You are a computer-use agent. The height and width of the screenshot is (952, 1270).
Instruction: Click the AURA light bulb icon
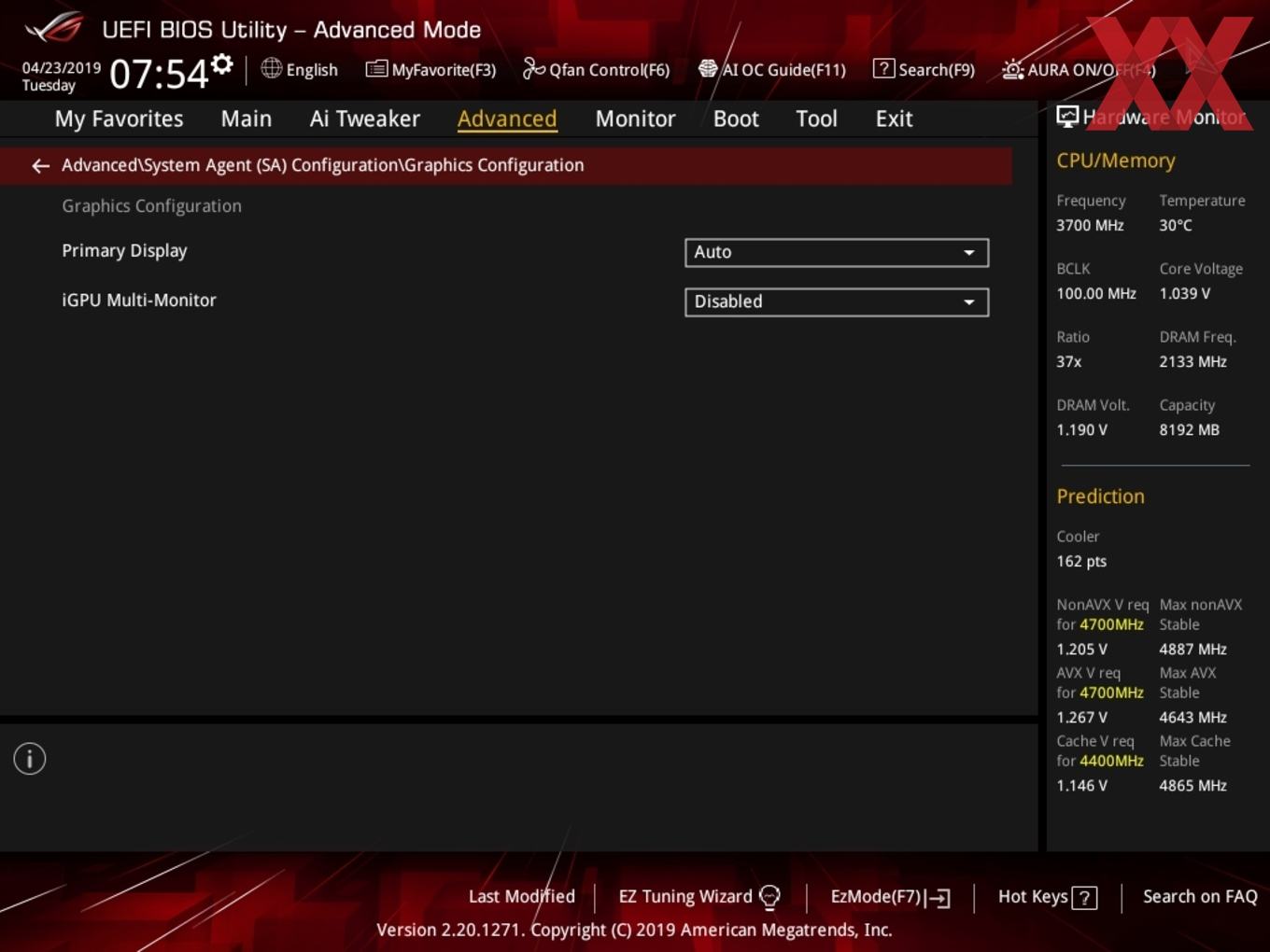coord(1012,69)
